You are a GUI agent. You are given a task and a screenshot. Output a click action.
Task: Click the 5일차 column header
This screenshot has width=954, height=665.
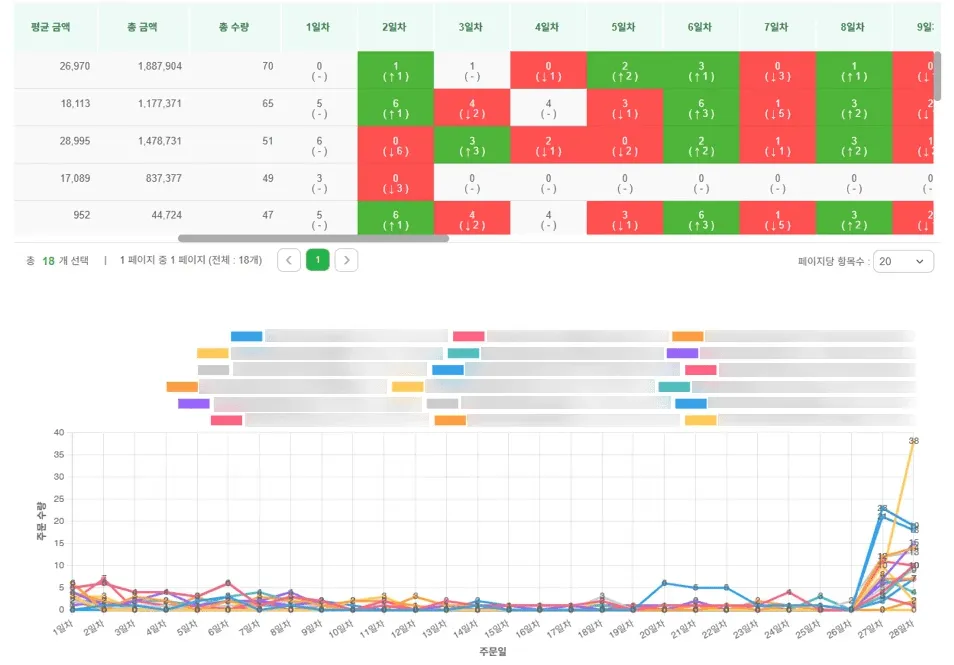coord(624,27)
